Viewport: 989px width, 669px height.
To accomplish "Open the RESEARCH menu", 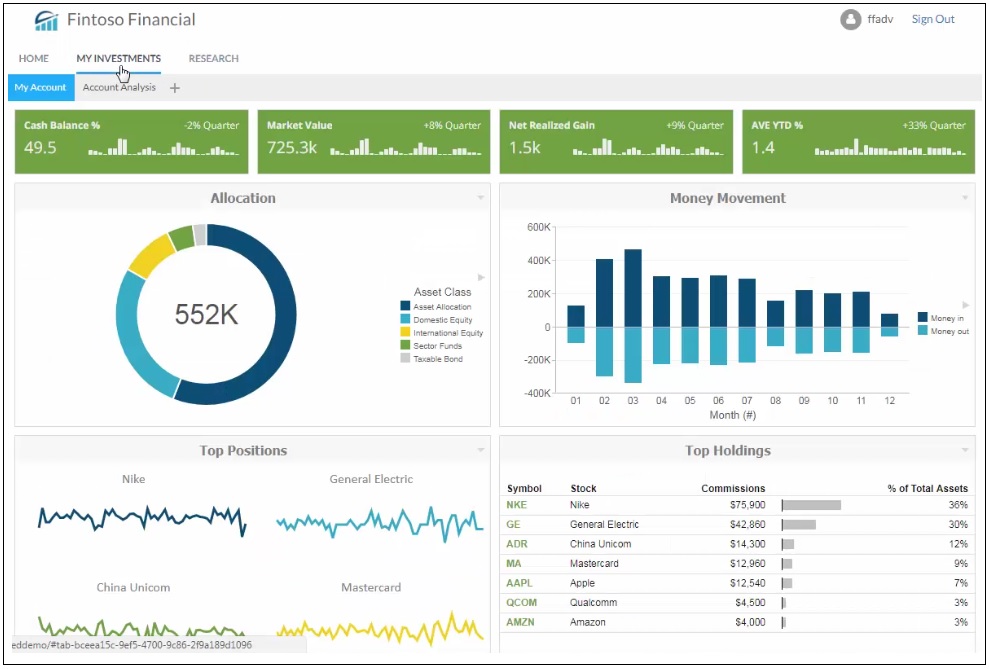I will coord(214,59).
